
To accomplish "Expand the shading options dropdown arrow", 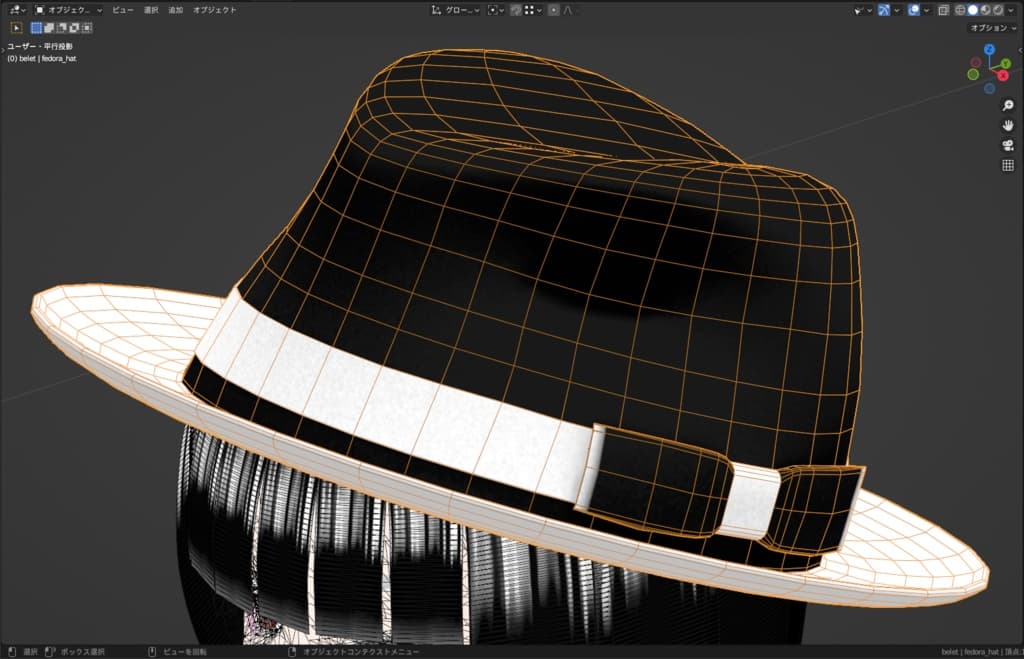I will [1011, 10].
